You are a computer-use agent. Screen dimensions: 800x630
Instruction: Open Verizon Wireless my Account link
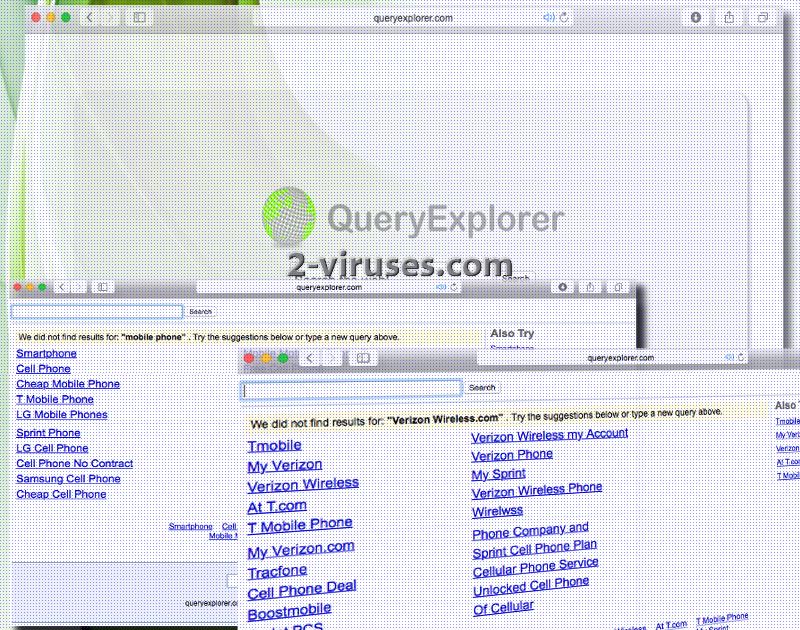(x=549, y=435)
